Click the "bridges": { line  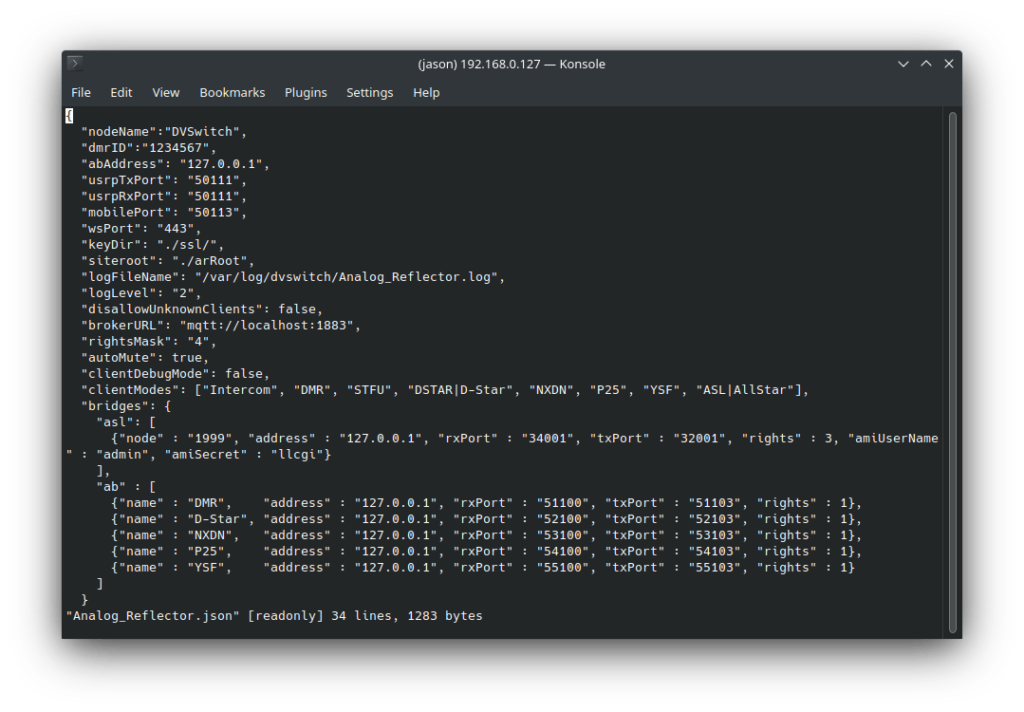(x=125, y=406)
